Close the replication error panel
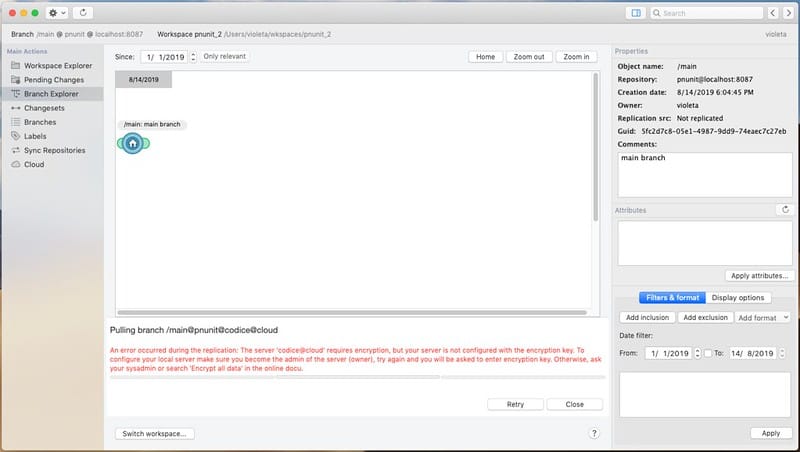 (x=574, y=405)
